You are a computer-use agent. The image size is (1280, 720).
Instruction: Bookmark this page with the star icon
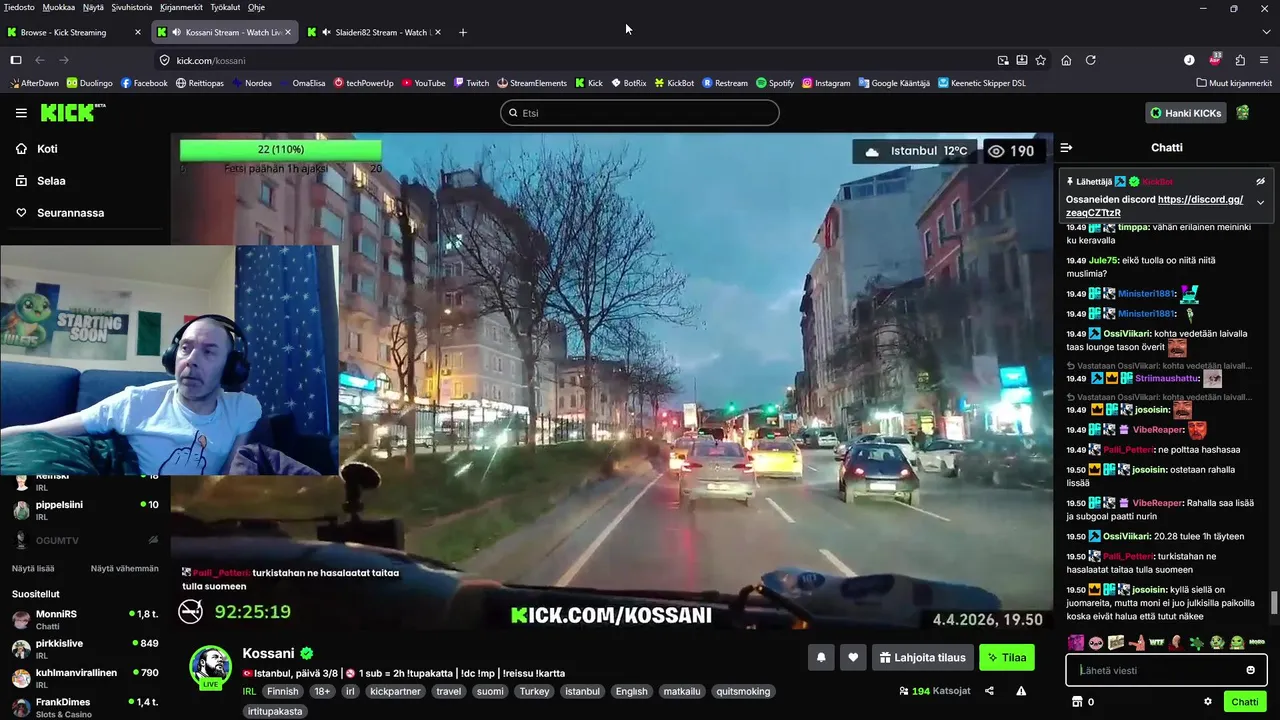[1040, 60]
